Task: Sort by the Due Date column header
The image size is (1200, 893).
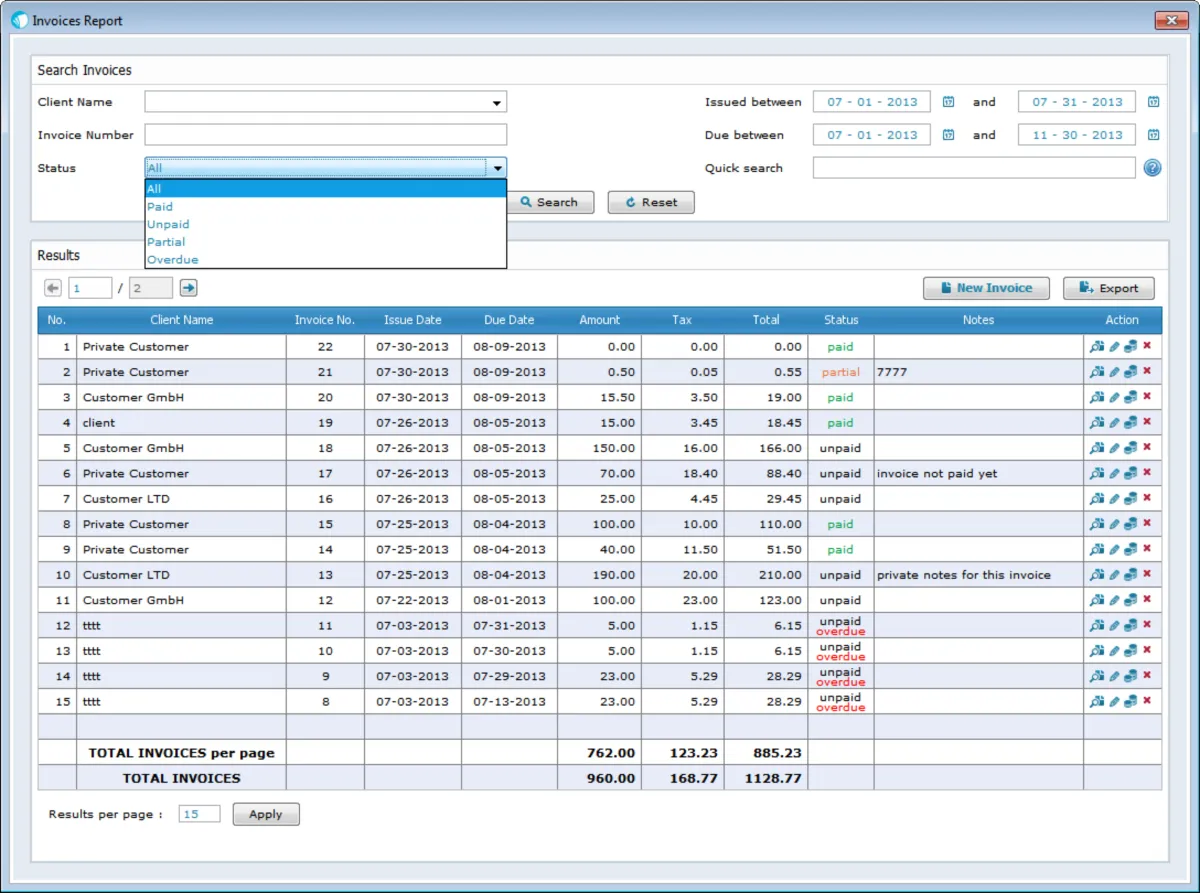Action: [x=509, y=320]
